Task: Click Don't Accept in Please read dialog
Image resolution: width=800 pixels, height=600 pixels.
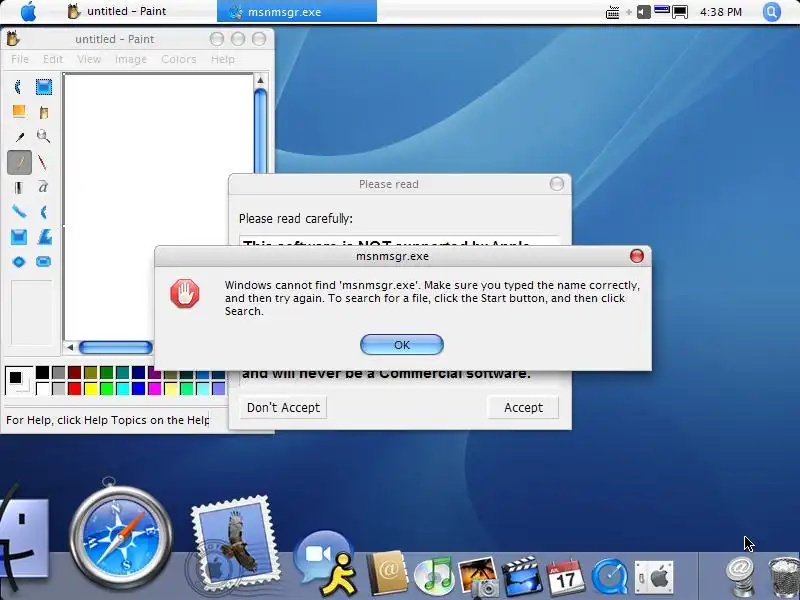Action: tap(283, 407)
